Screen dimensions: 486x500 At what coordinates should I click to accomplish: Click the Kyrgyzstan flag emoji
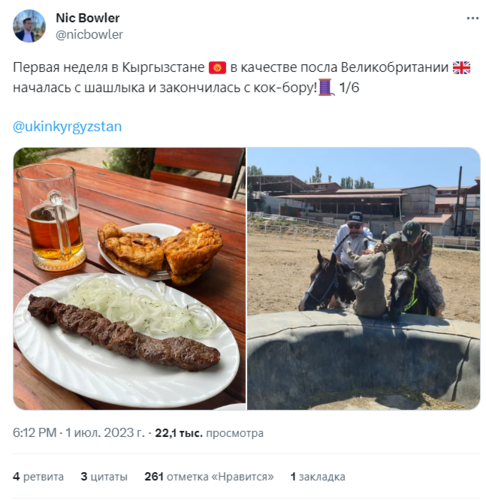[217, 68]
